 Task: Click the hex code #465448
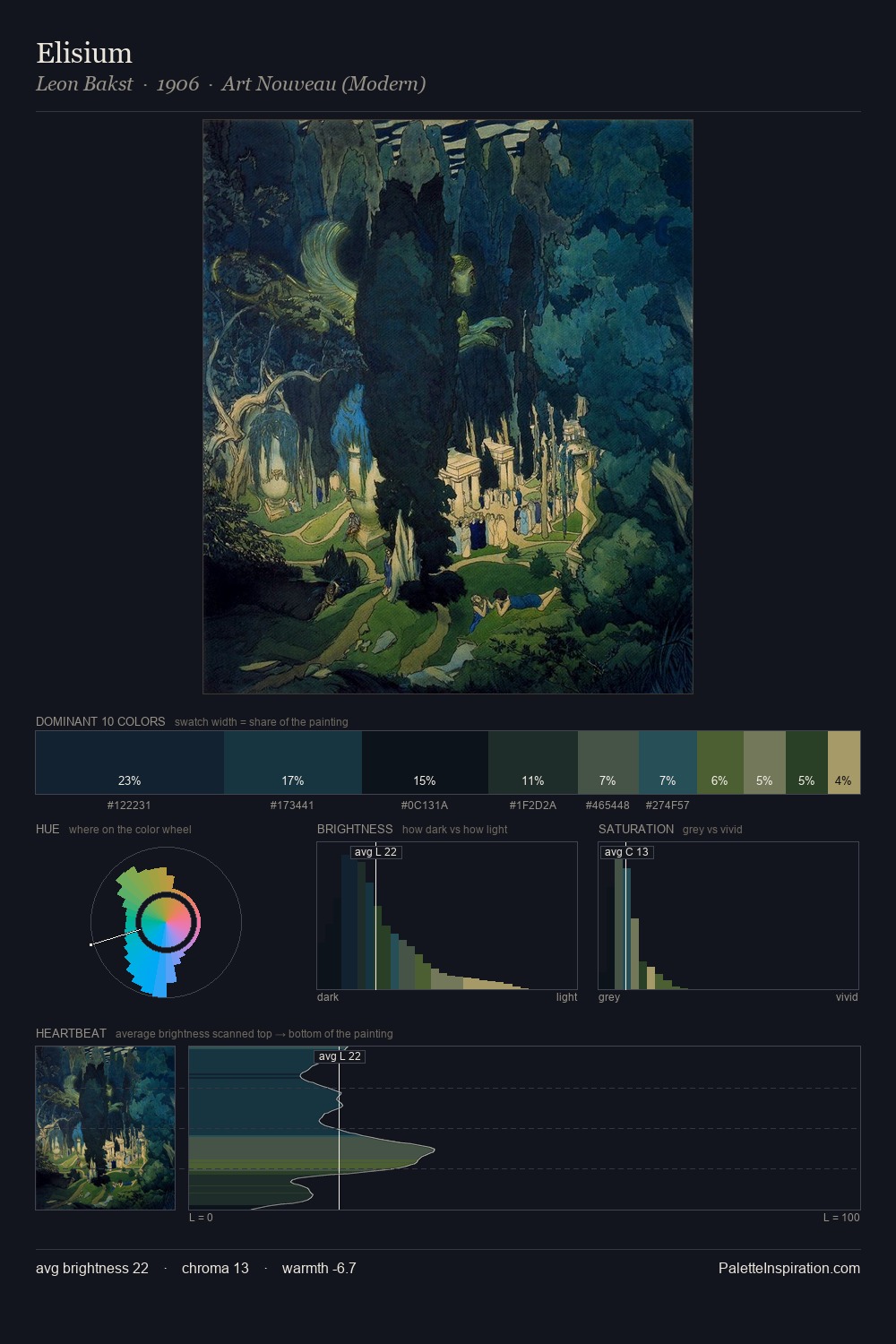point(607,806)
